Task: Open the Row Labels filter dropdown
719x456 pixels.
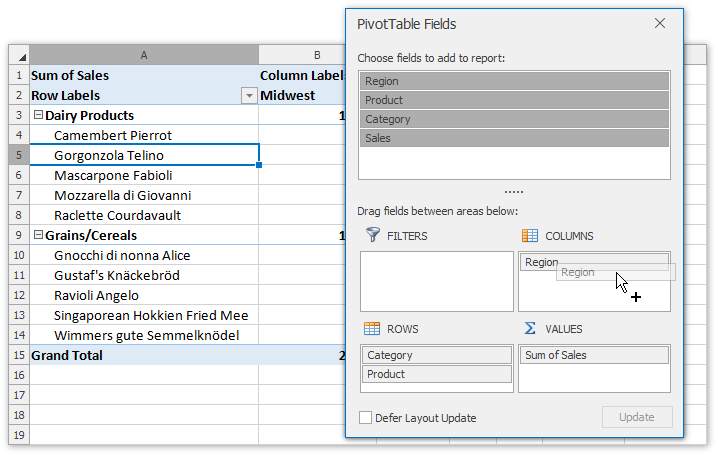Action: point(249,96)
